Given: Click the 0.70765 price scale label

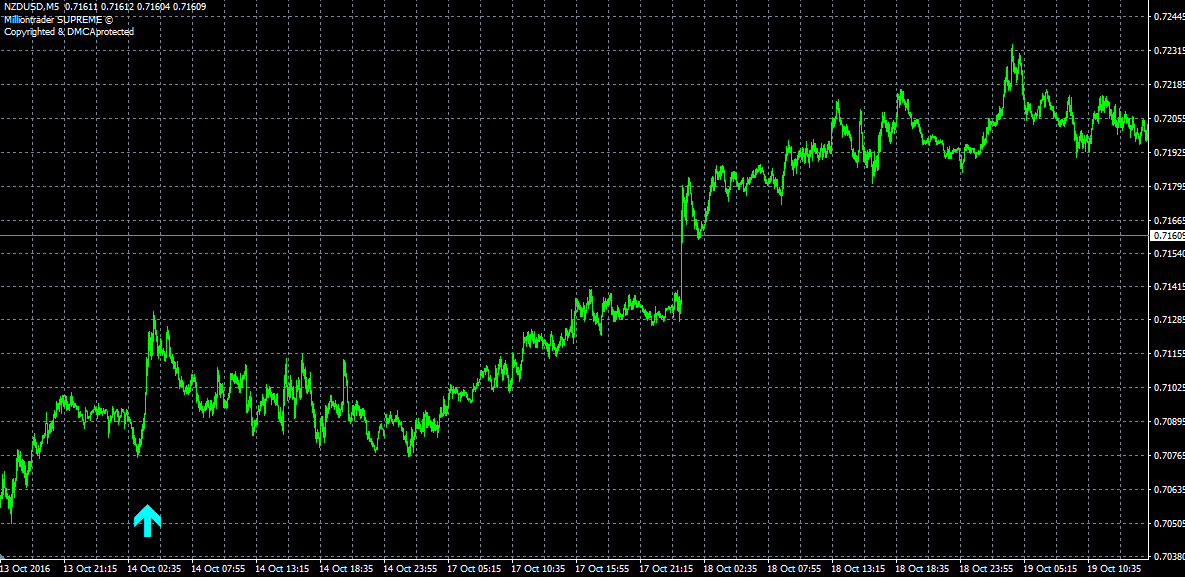Looking at the screenshot, I should coord(1170,455).
